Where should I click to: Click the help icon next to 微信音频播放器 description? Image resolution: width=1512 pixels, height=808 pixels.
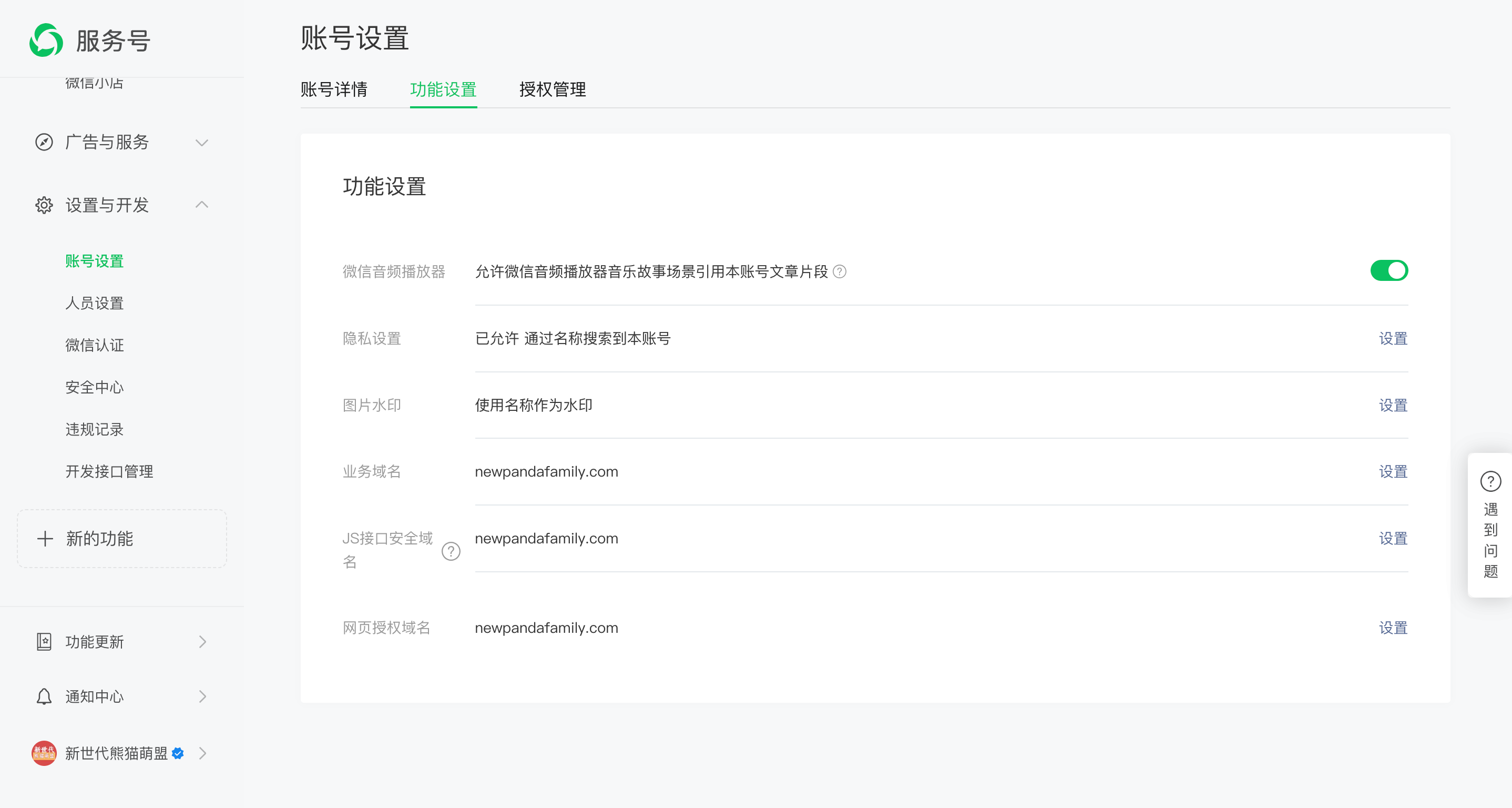click(x=840, y=271)
